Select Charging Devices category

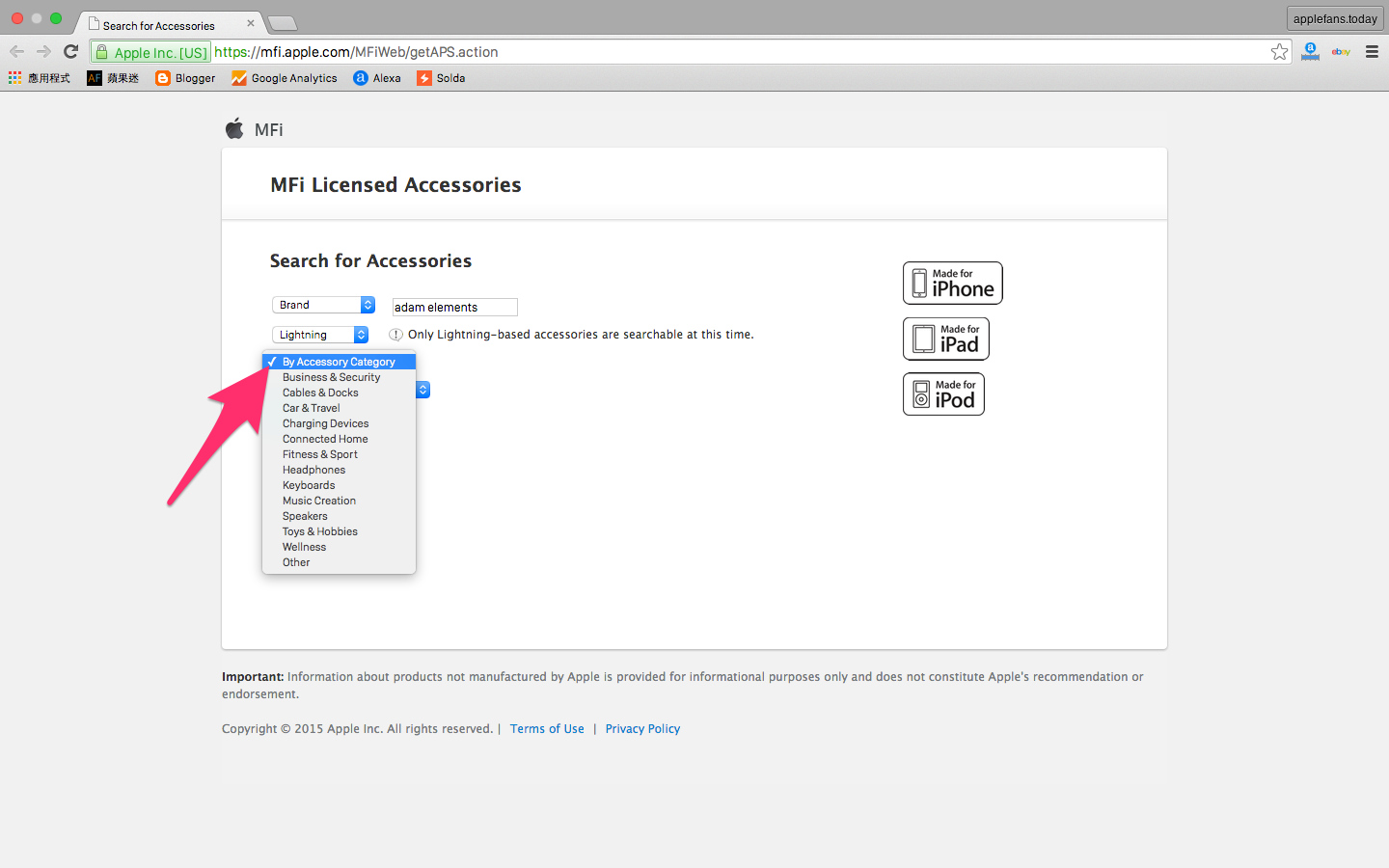point(339,423)
